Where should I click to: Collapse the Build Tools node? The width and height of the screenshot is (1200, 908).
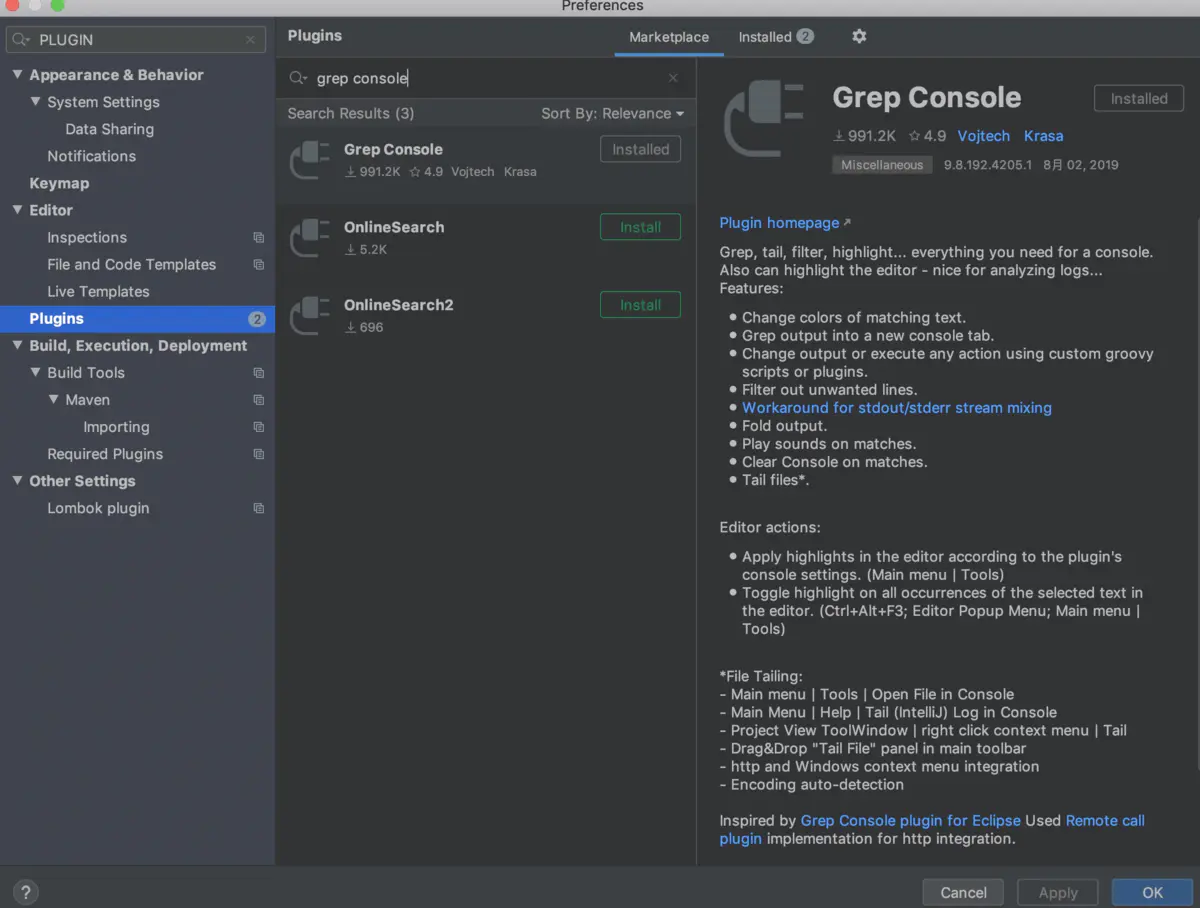(x=35, y=373)
